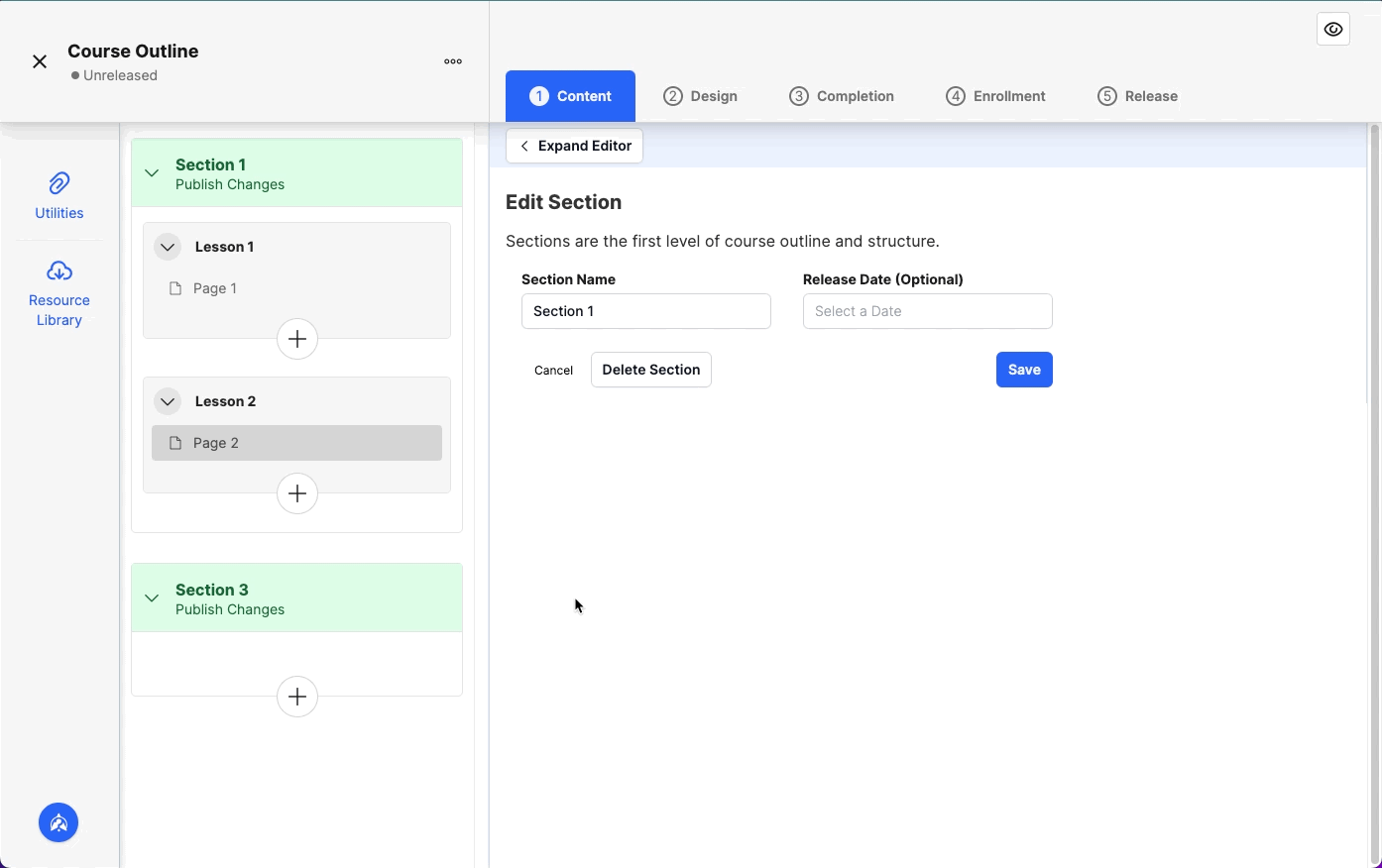
Task: Collapse Section 3 with its chevron
Action: (x=152, y=598)
